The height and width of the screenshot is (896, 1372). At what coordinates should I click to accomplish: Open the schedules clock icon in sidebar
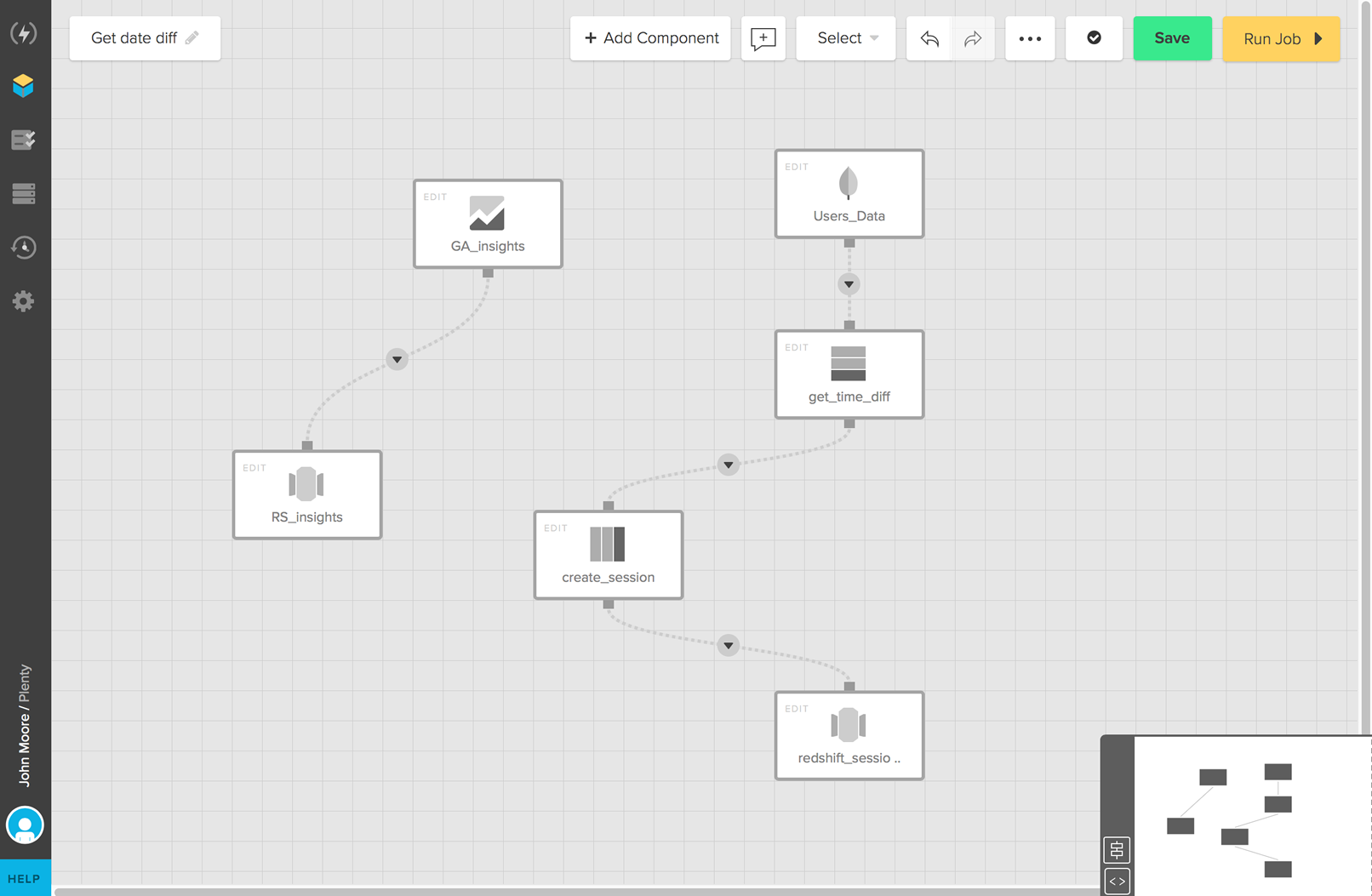click(24, 248)
